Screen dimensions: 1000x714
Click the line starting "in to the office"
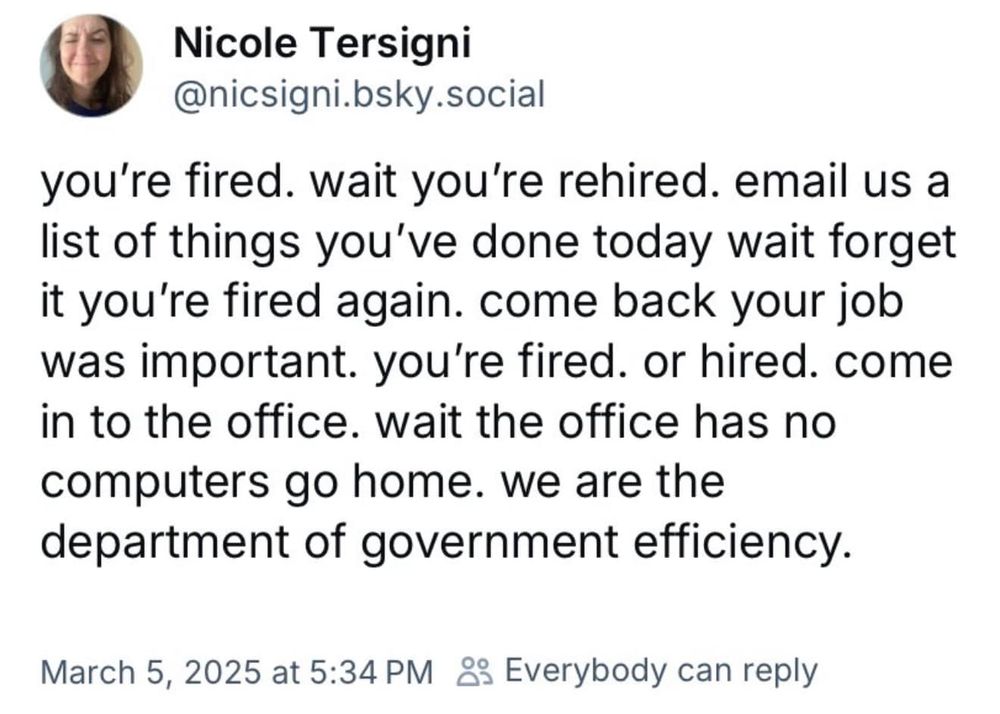(438, 422)
